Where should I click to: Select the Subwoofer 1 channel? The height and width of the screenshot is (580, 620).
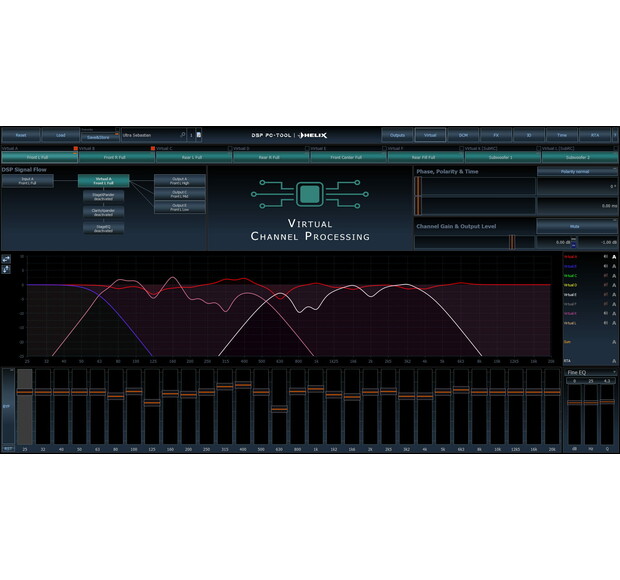point(502,157)
